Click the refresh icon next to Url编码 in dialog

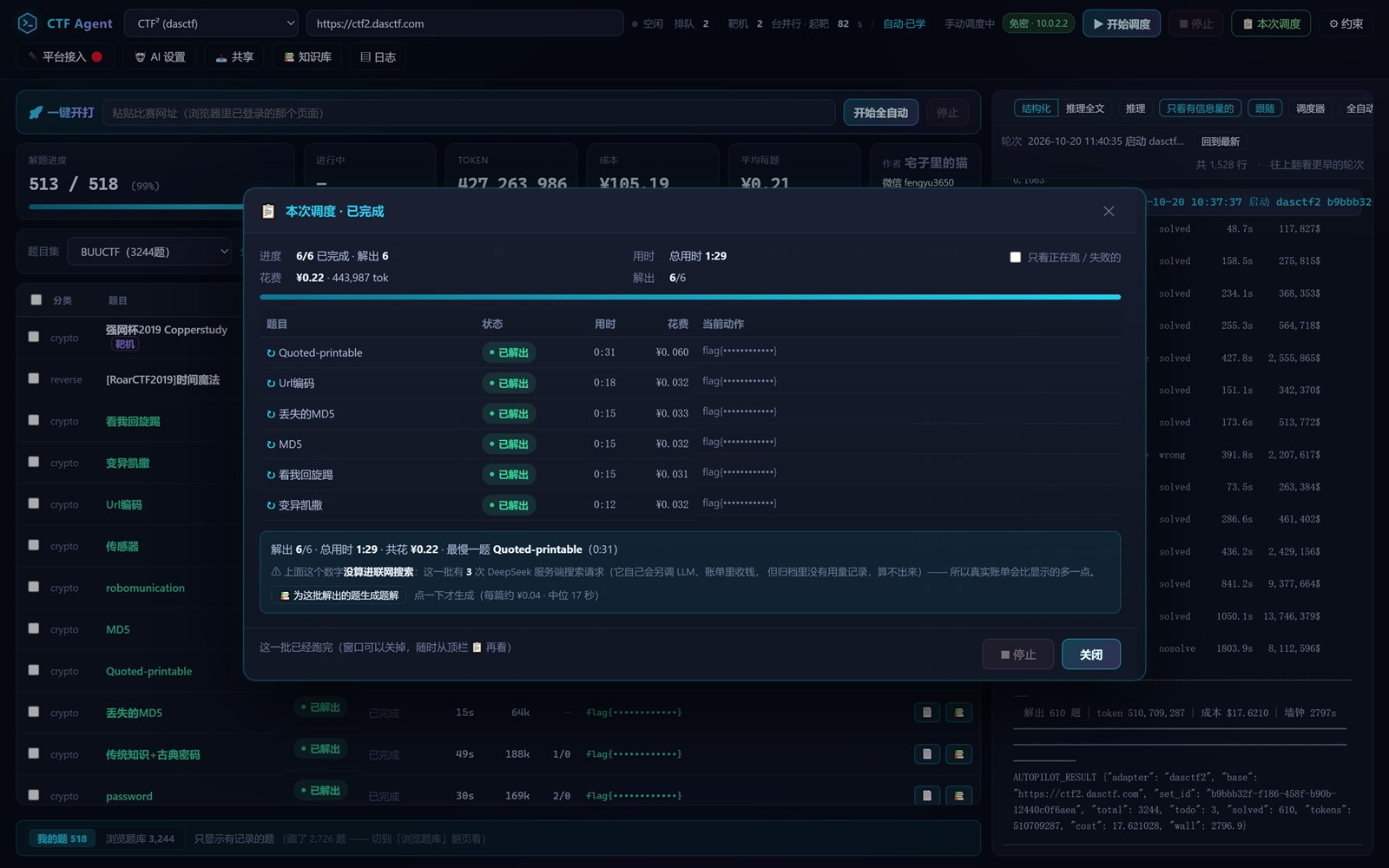[271, 384]
